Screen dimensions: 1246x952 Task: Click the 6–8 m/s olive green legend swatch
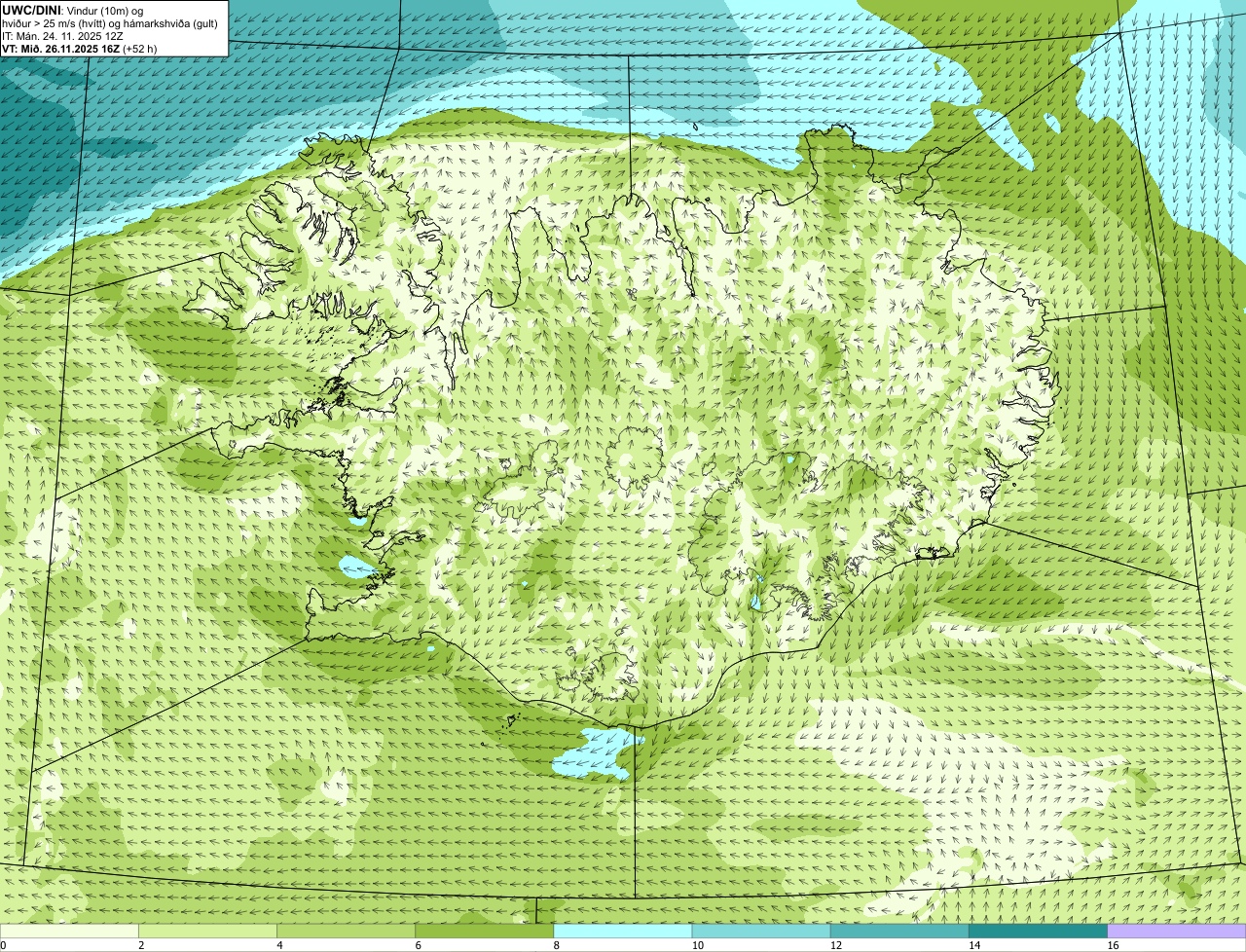click(x=484, y=932)
